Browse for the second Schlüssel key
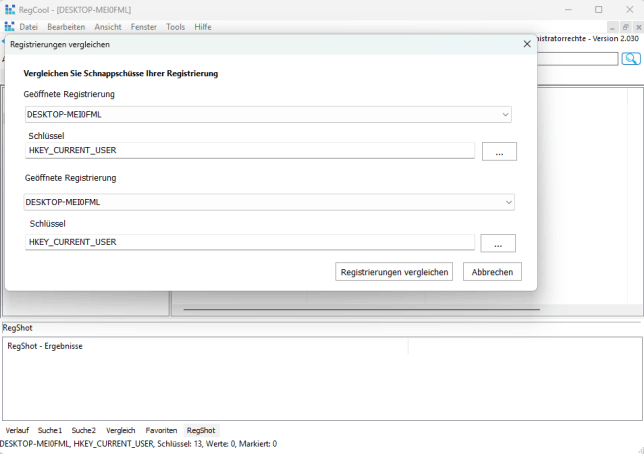The width and height of the screenshot is (644, 454). point(497,243)
